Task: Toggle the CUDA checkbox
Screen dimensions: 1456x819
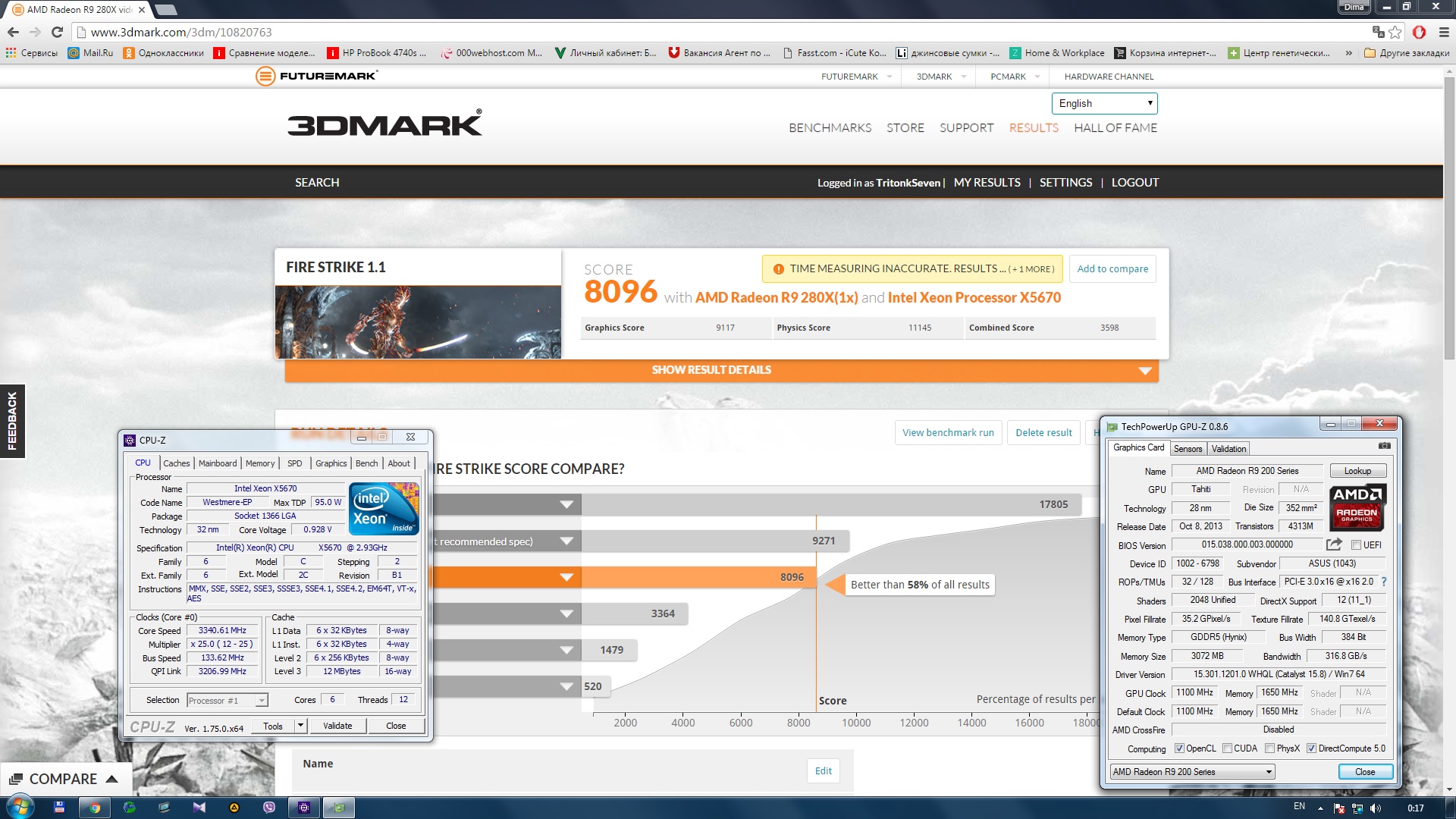Action: pos(1227,748)
